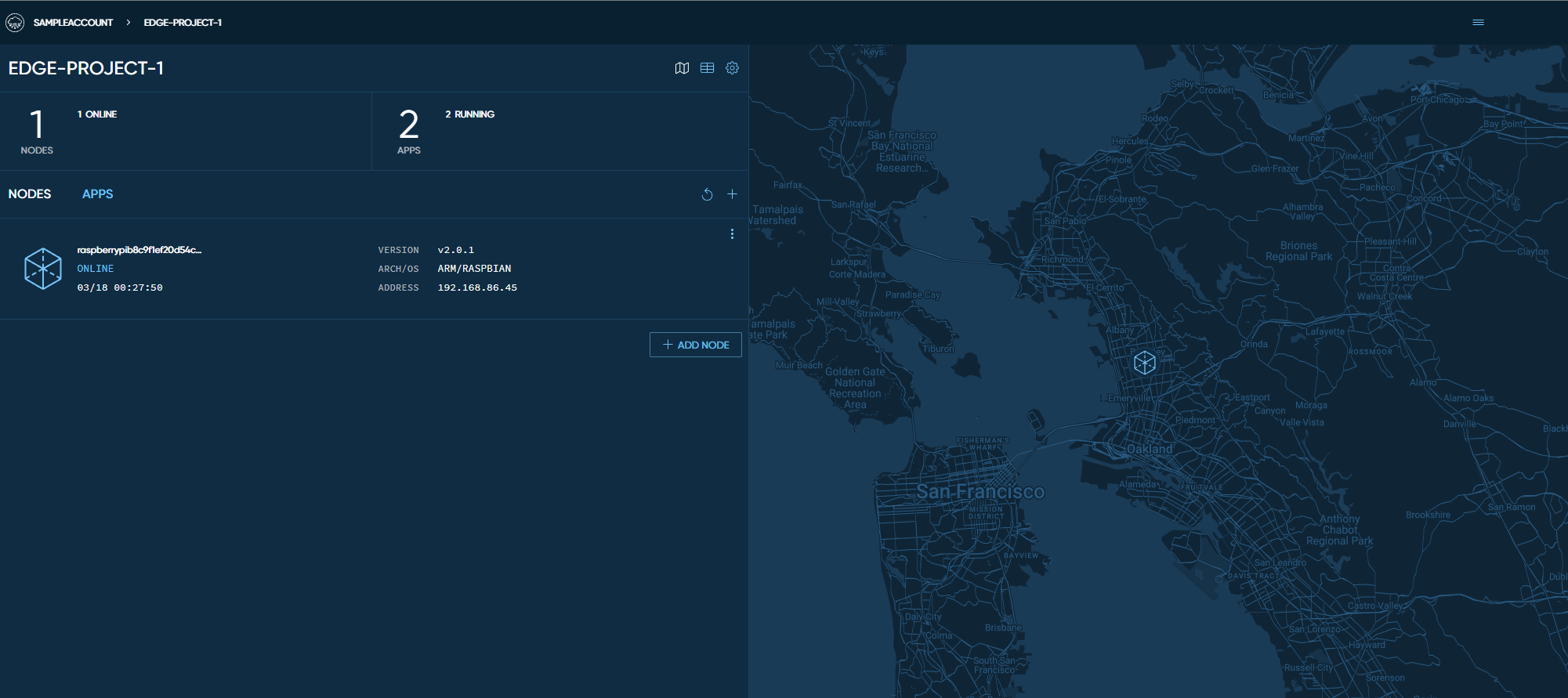Click the ARCH/OS field label
Viewport: 1568px width, 698px height.
pos(398,269)
